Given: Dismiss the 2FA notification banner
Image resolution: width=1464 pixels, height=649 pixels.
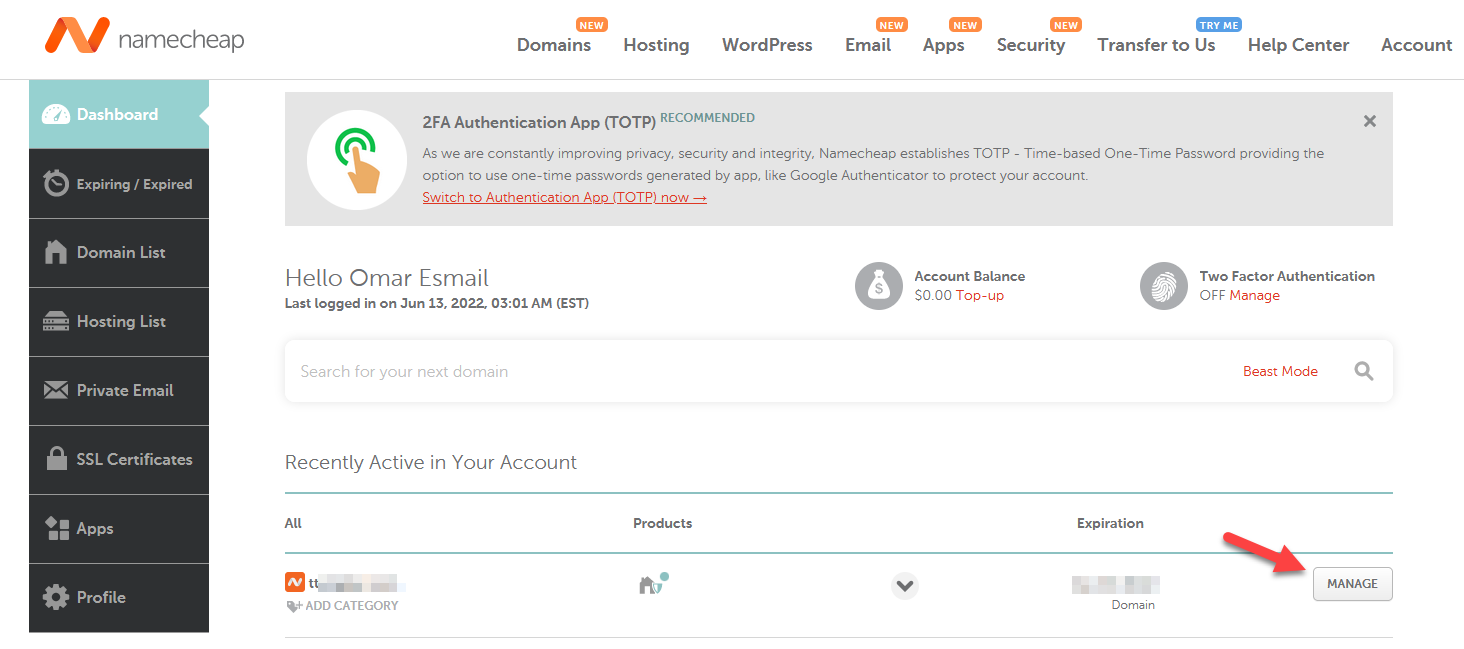Looking at the screenshot, I should tap(1369, 121).
